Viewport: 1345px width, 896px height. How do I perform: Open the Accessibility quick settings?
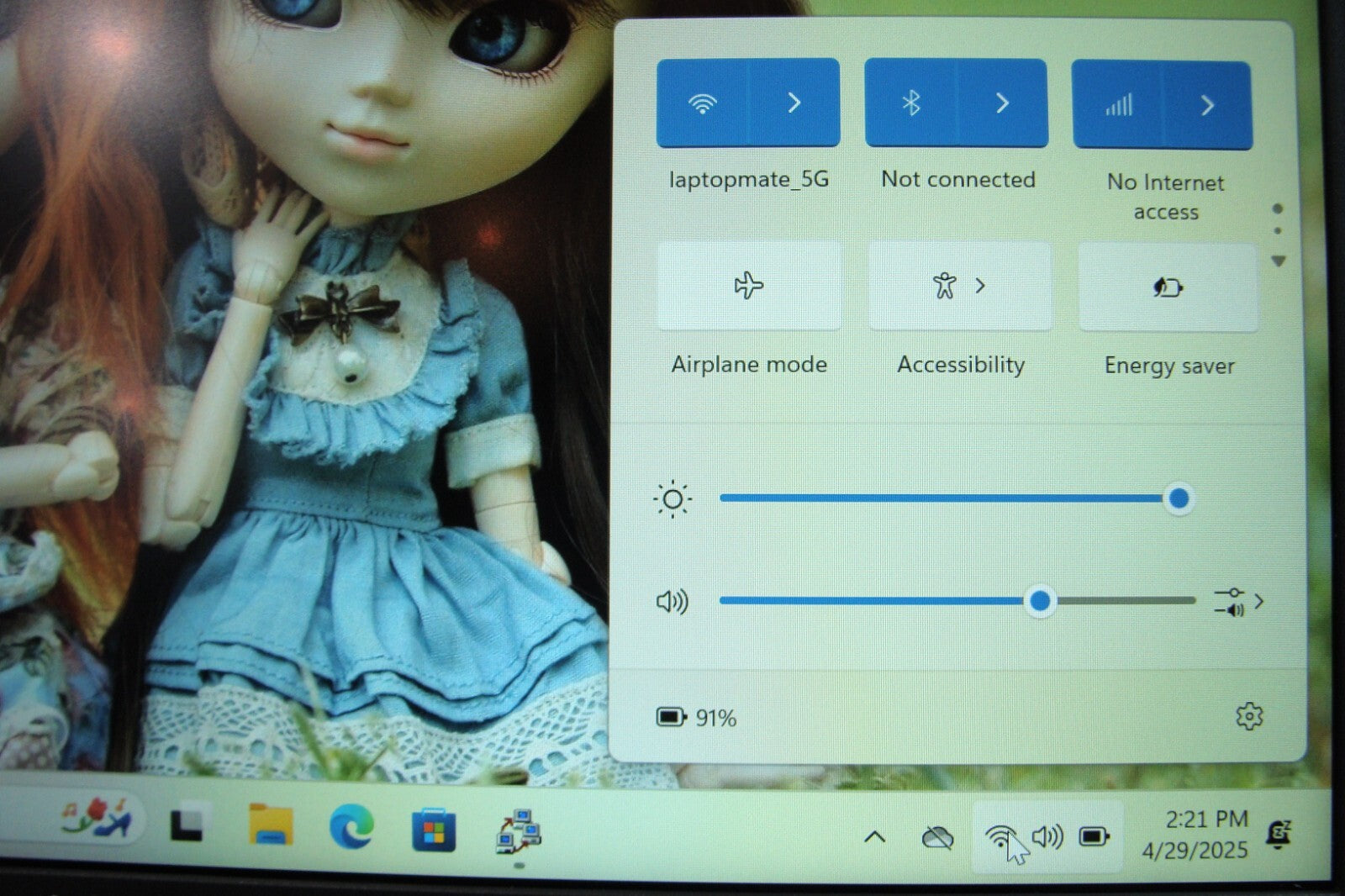959,287
